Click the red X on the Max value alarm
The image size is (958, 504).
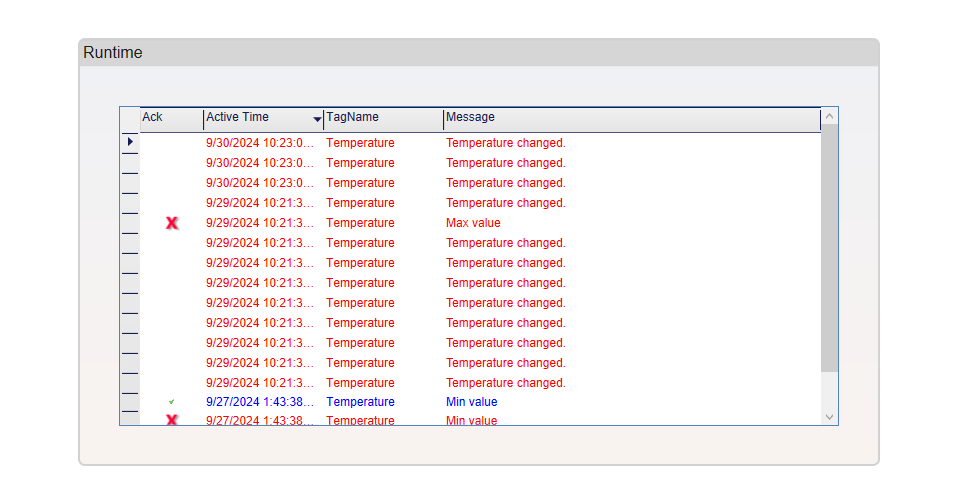[172, 223]
